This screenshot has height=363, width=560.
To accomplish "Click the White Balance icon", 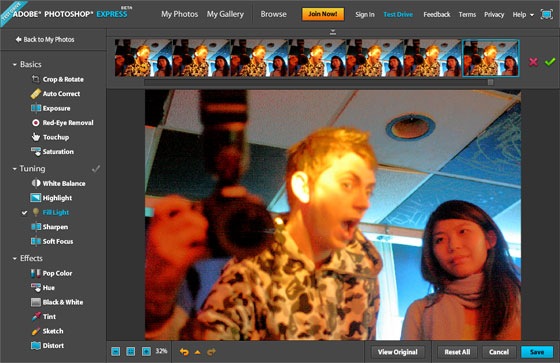I will 36,183.
